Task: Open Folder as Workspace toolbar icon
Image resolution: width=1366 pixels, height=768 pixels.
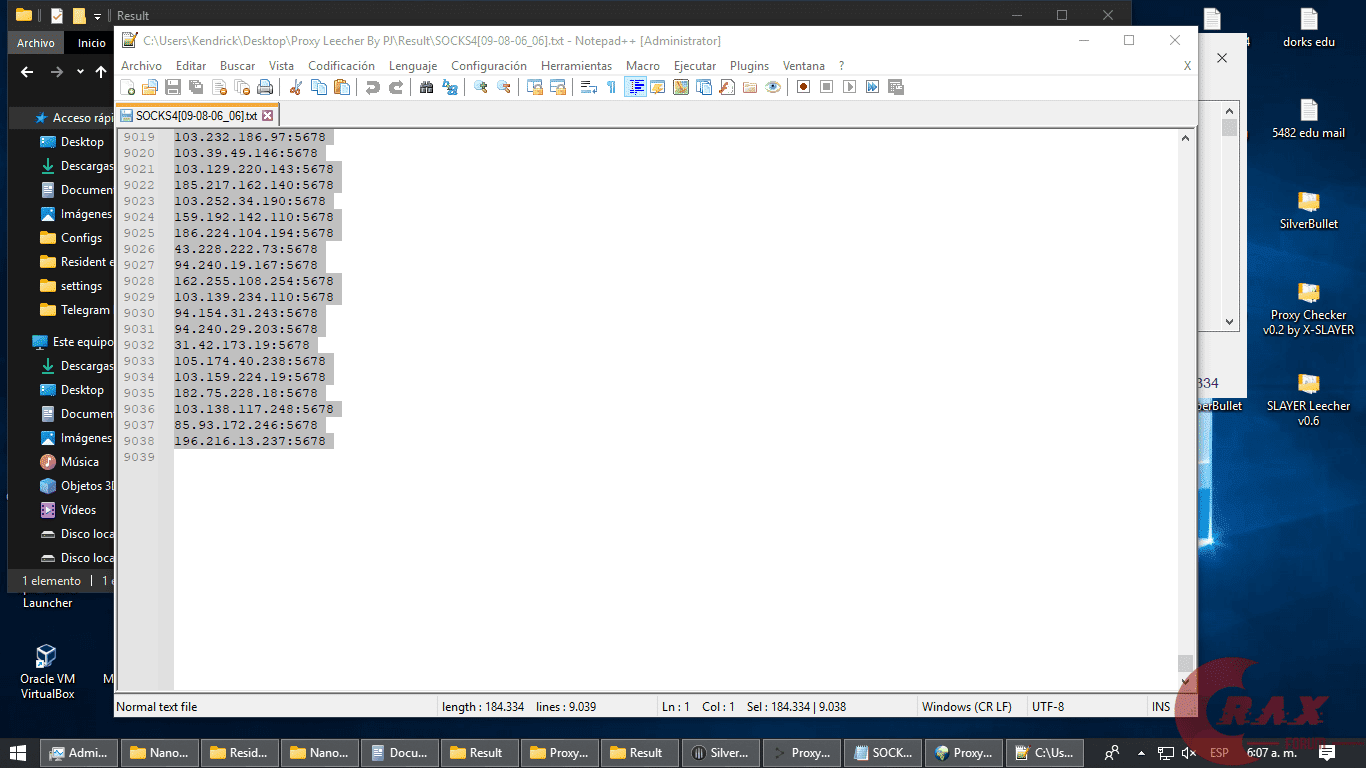Action: coord(750,87)
